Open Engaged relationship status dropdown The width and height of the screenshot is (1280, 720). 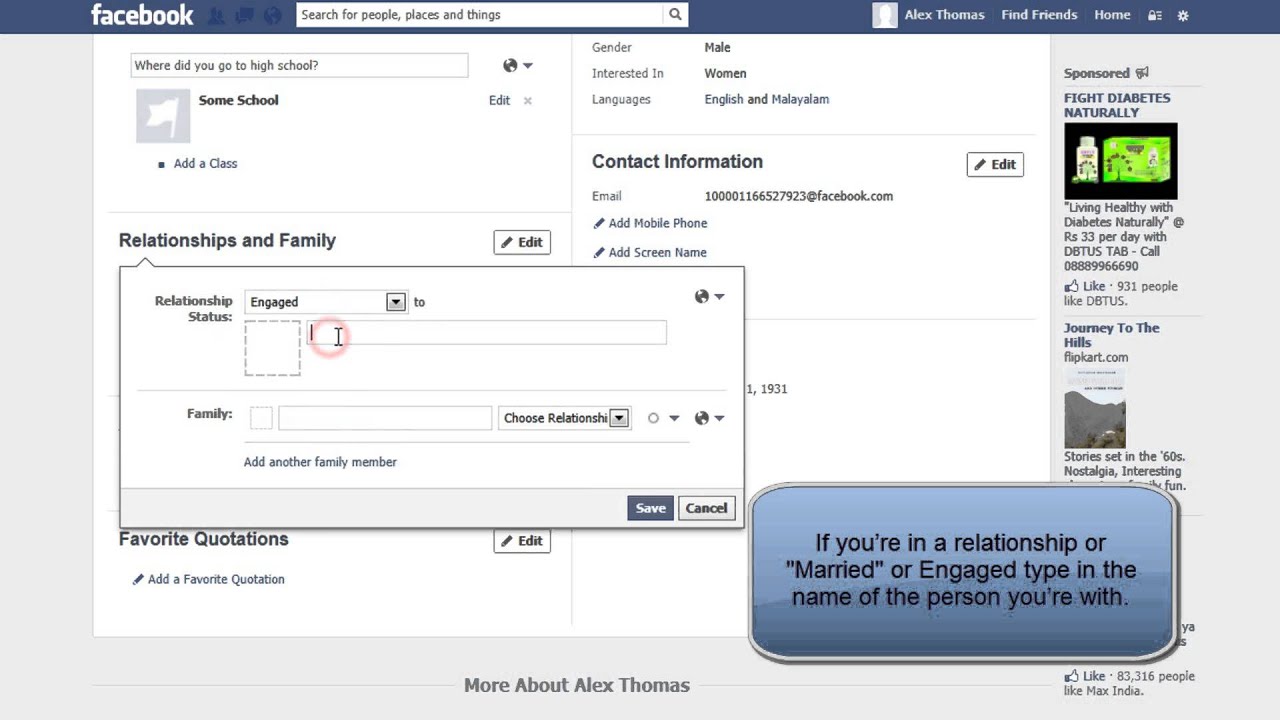(325, 302)
